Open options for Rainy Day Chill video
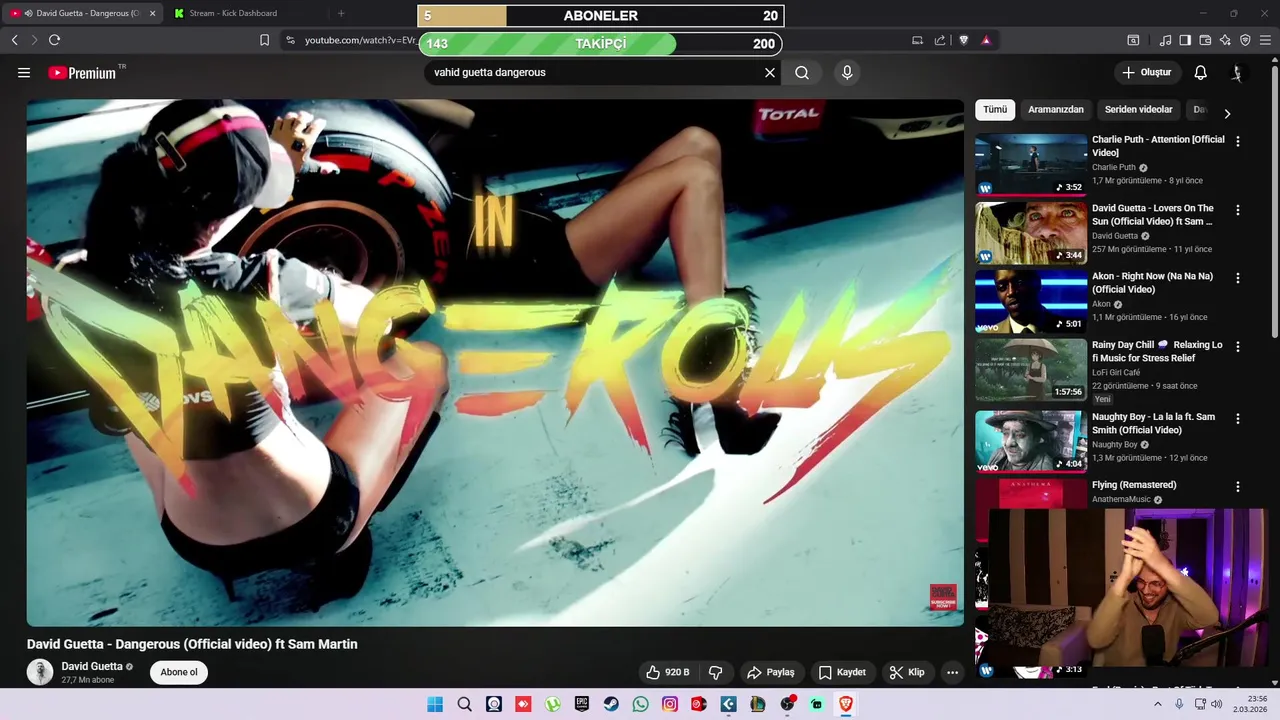The image size is (1280, 720). pyautogui.click(x=1238, y=347)
